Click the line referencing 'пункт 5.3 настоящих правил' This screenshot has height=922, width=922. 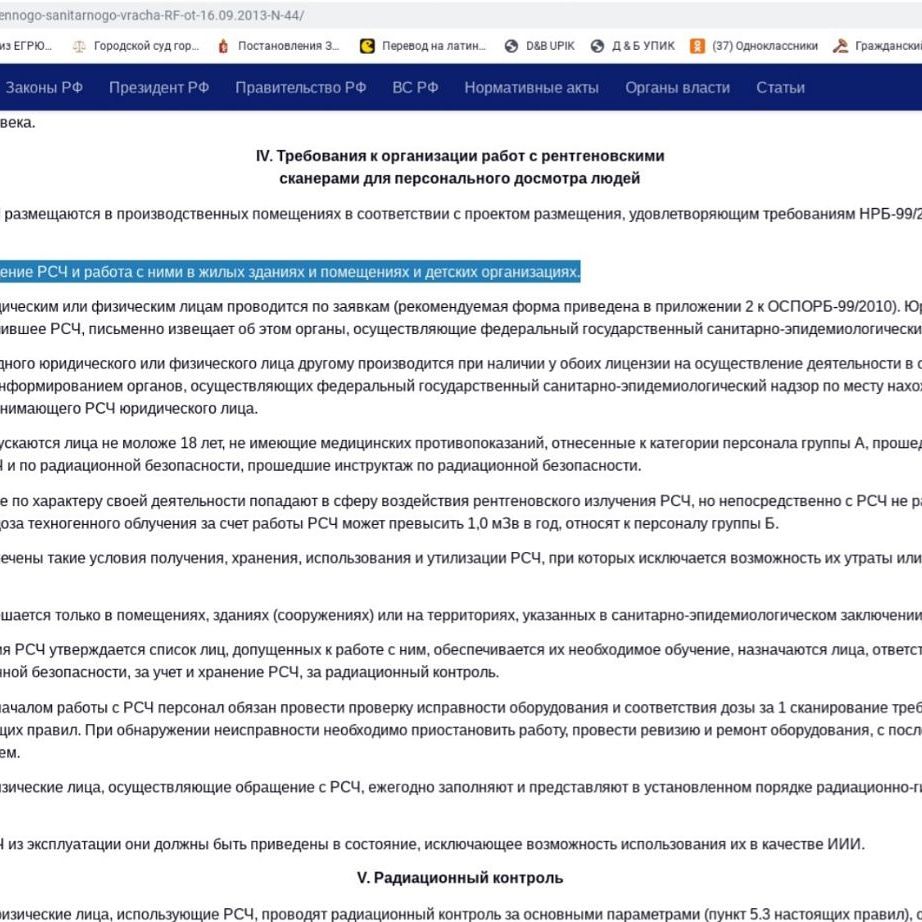[461, 914]
